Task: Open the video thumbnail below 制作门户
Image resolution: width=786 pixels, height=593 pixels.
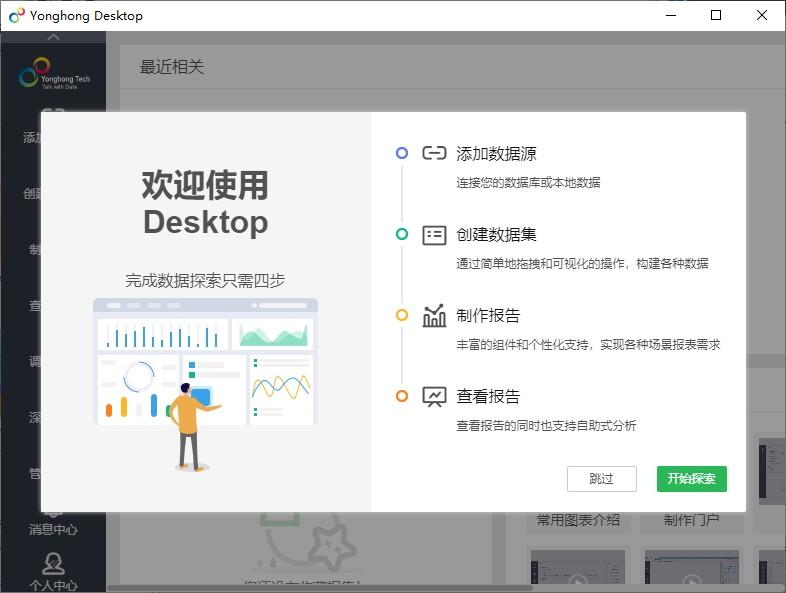Action: [x=692, y=567]
